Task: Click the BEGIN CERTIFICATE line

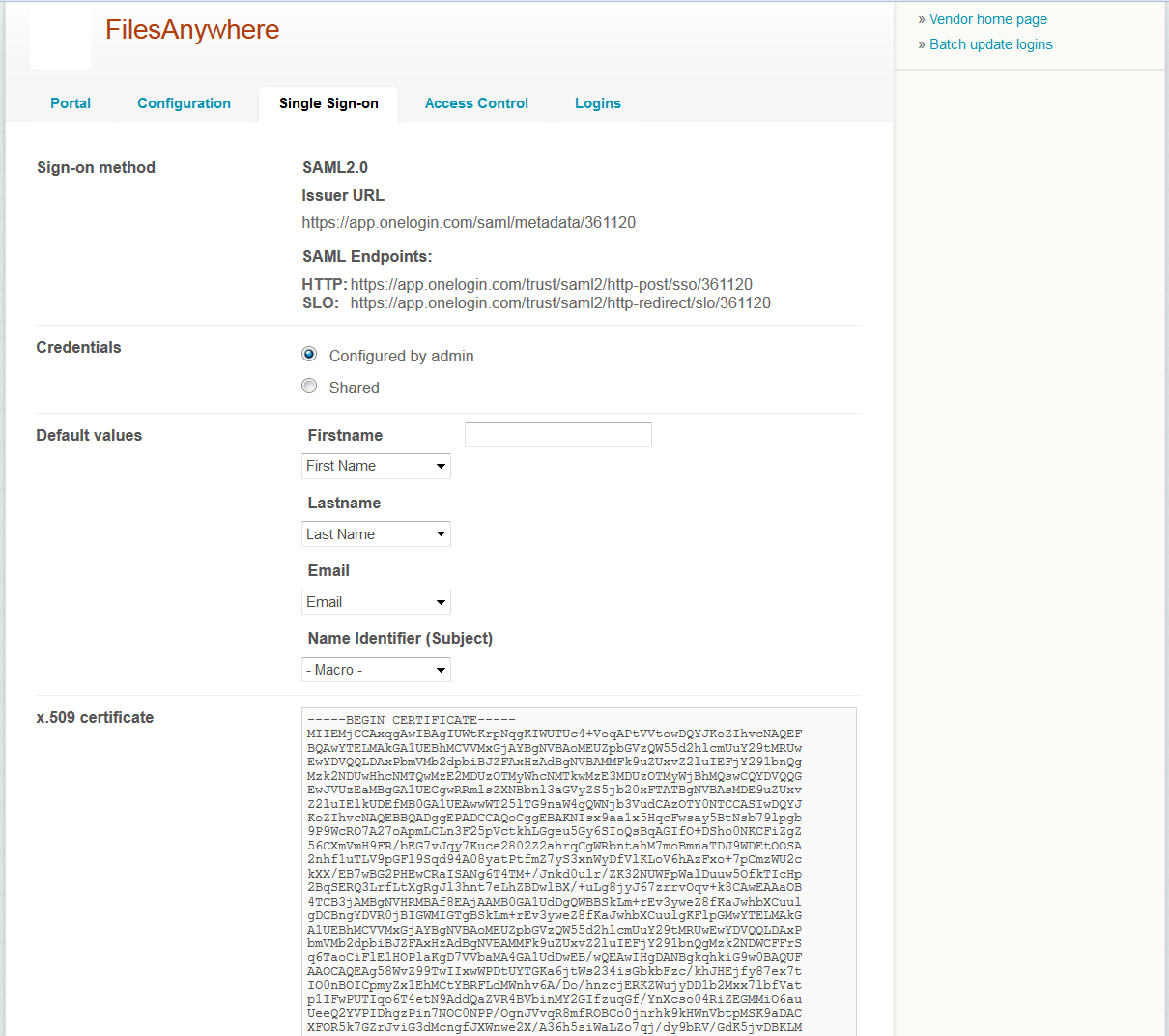Action: pos(412,720)
